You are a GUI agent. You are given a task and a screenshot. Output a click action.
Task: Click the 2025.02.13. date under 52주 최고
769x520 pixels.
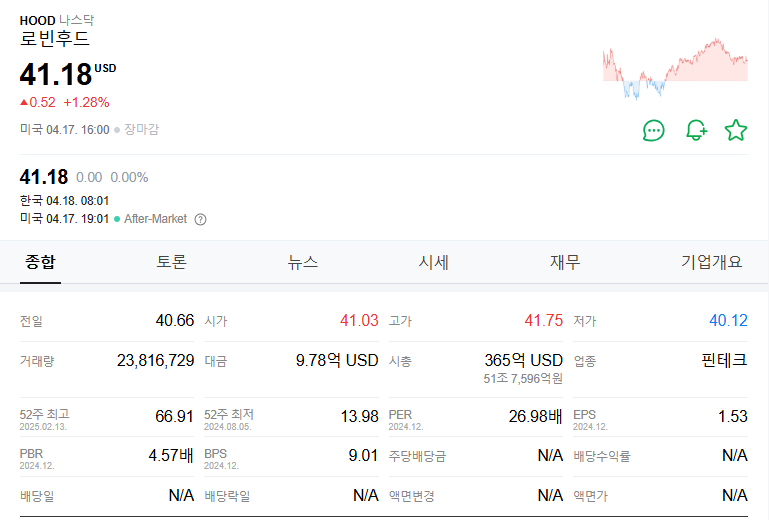pyautogui.click(x=43, y=427)
